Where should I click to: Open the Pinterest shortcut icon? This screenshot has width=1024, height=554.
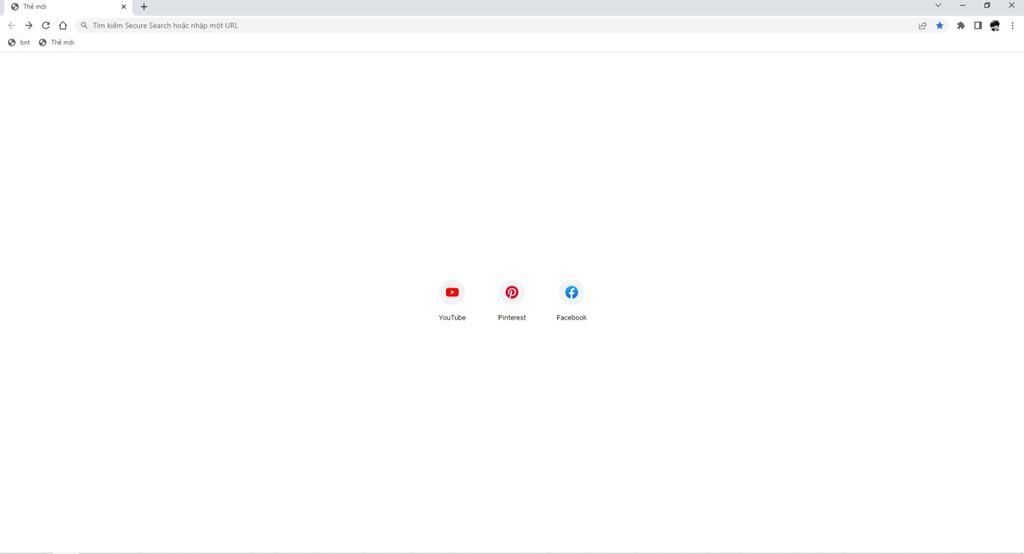point(512,292)
